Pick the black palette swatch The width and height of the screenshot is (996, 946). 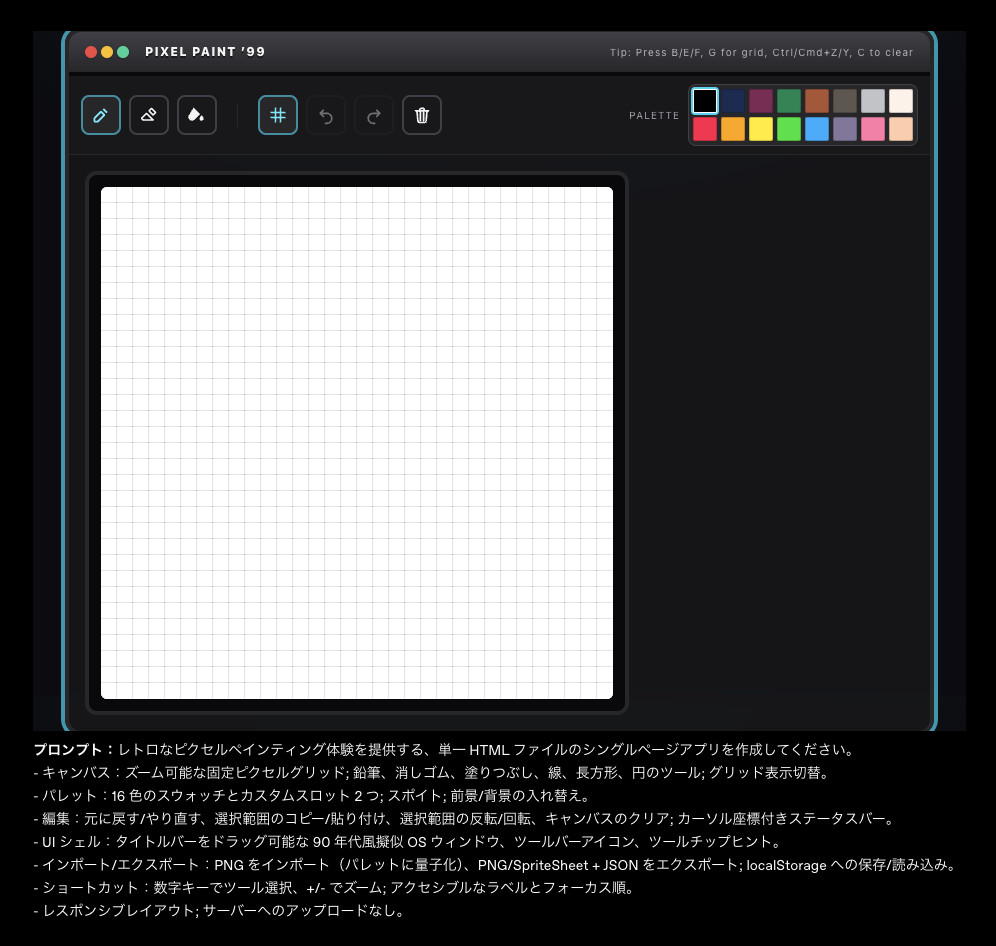click(x=705, y=101)
